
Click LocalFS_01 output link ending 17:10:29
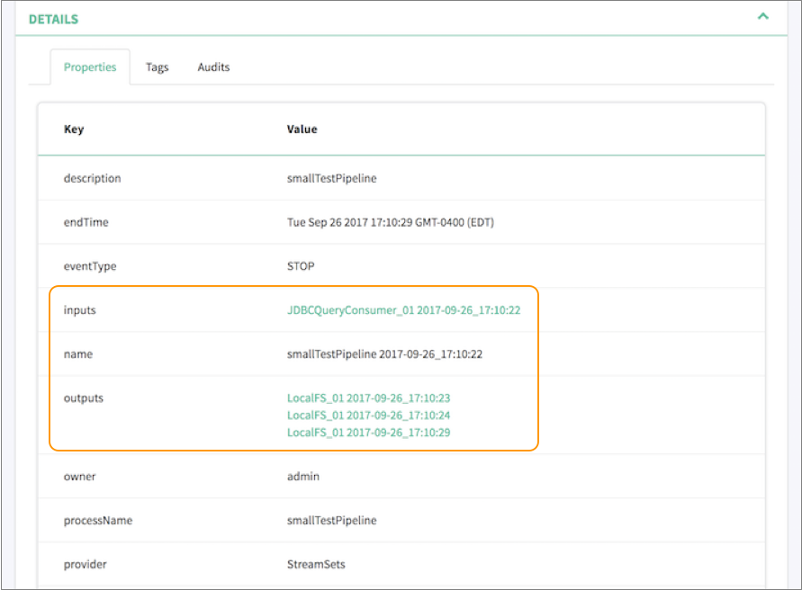coord(368,432)
